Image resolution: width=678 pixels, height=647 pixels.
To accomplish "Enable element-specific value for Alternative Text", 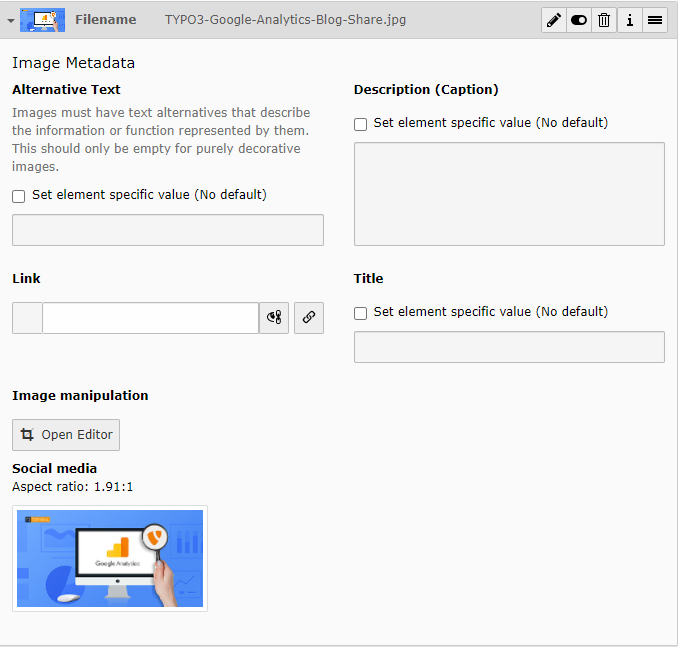I will point(19,196).
